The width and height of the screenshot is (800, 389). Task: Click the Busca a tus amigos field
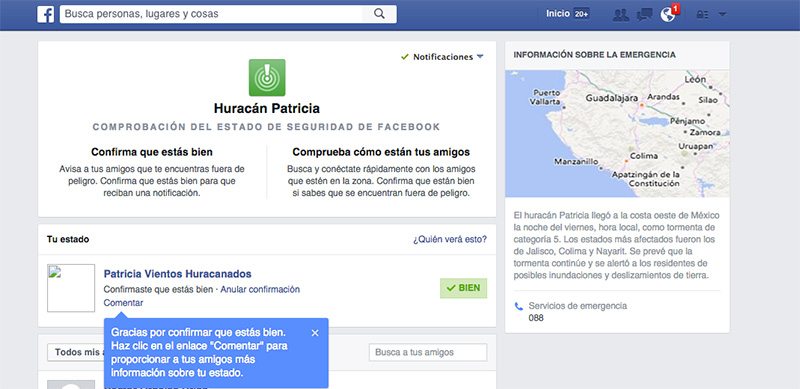click(428, 352)
